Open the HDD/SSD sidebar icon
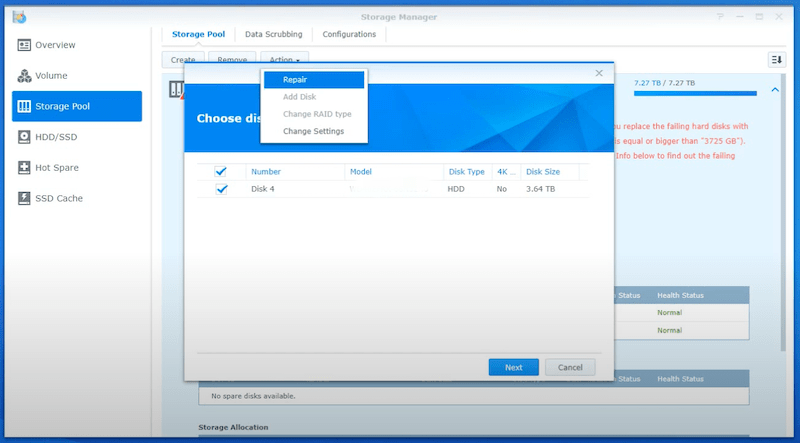Viewport: 800px width, 443px height. click(25, 137)
